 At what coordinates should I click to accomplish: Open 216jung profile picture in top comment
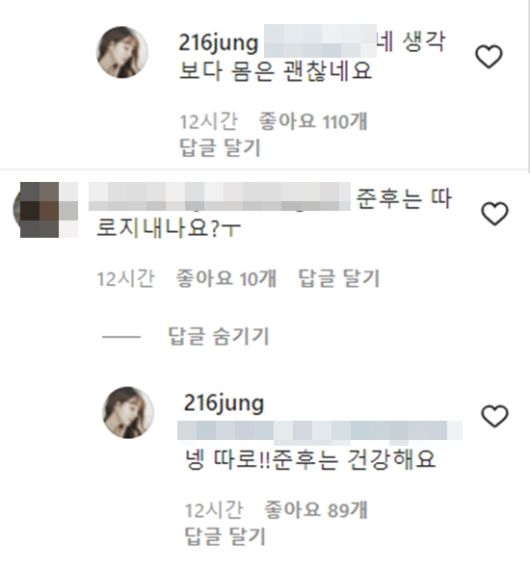pos(122,52)
